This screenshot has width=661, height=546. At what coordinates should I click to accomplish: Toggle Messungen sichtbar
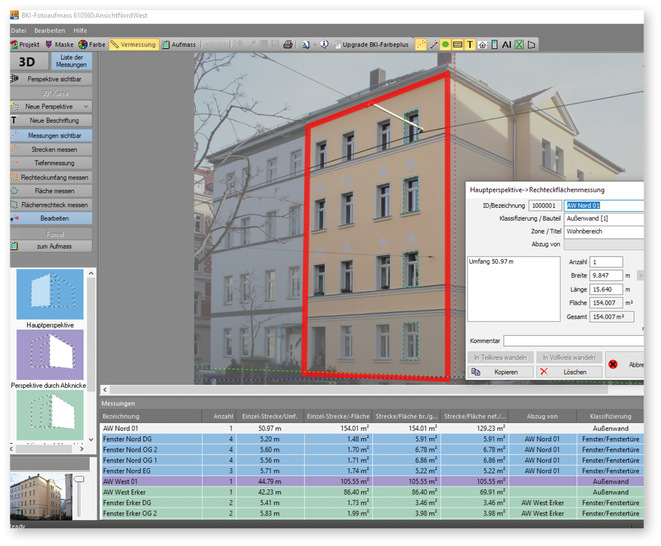53,135
